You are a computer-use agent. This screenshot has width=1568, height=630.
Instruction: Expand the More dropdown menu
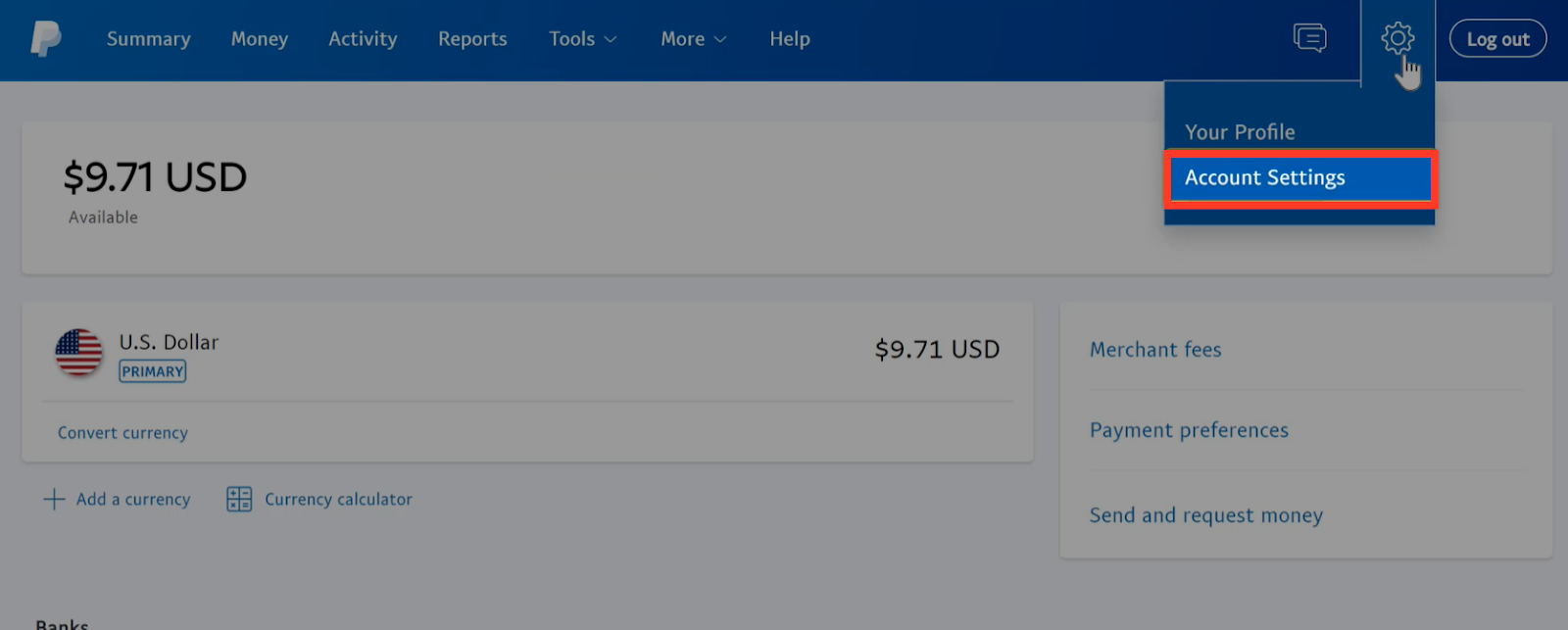(694, 39)
